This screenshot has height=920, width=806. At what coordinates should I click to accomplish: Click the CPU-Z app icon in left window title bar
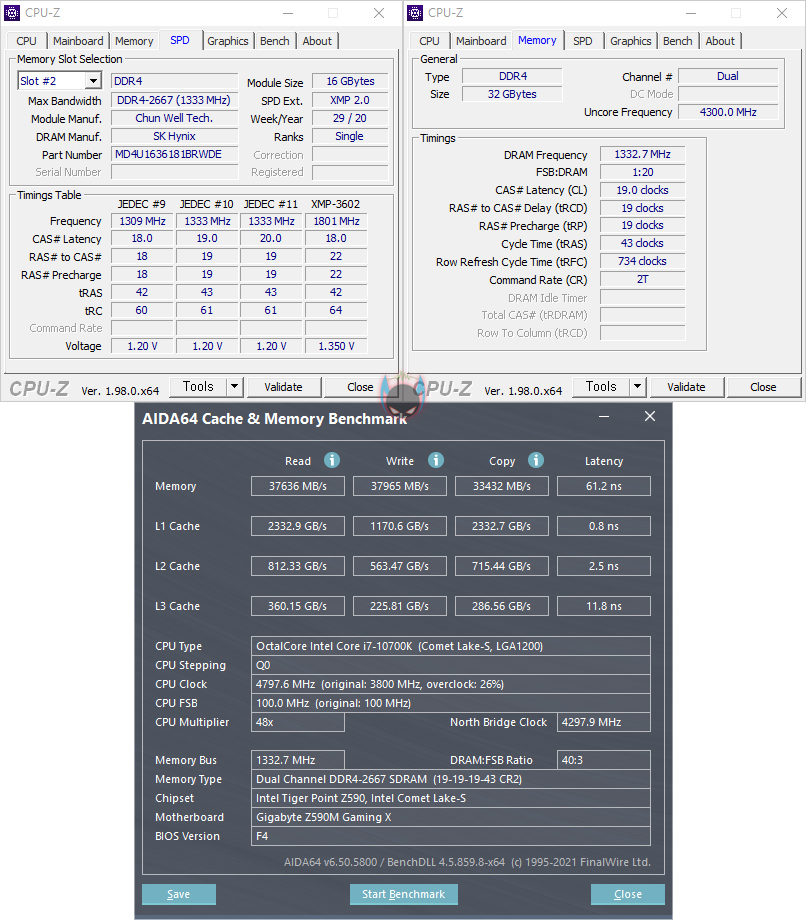[12, 12]
